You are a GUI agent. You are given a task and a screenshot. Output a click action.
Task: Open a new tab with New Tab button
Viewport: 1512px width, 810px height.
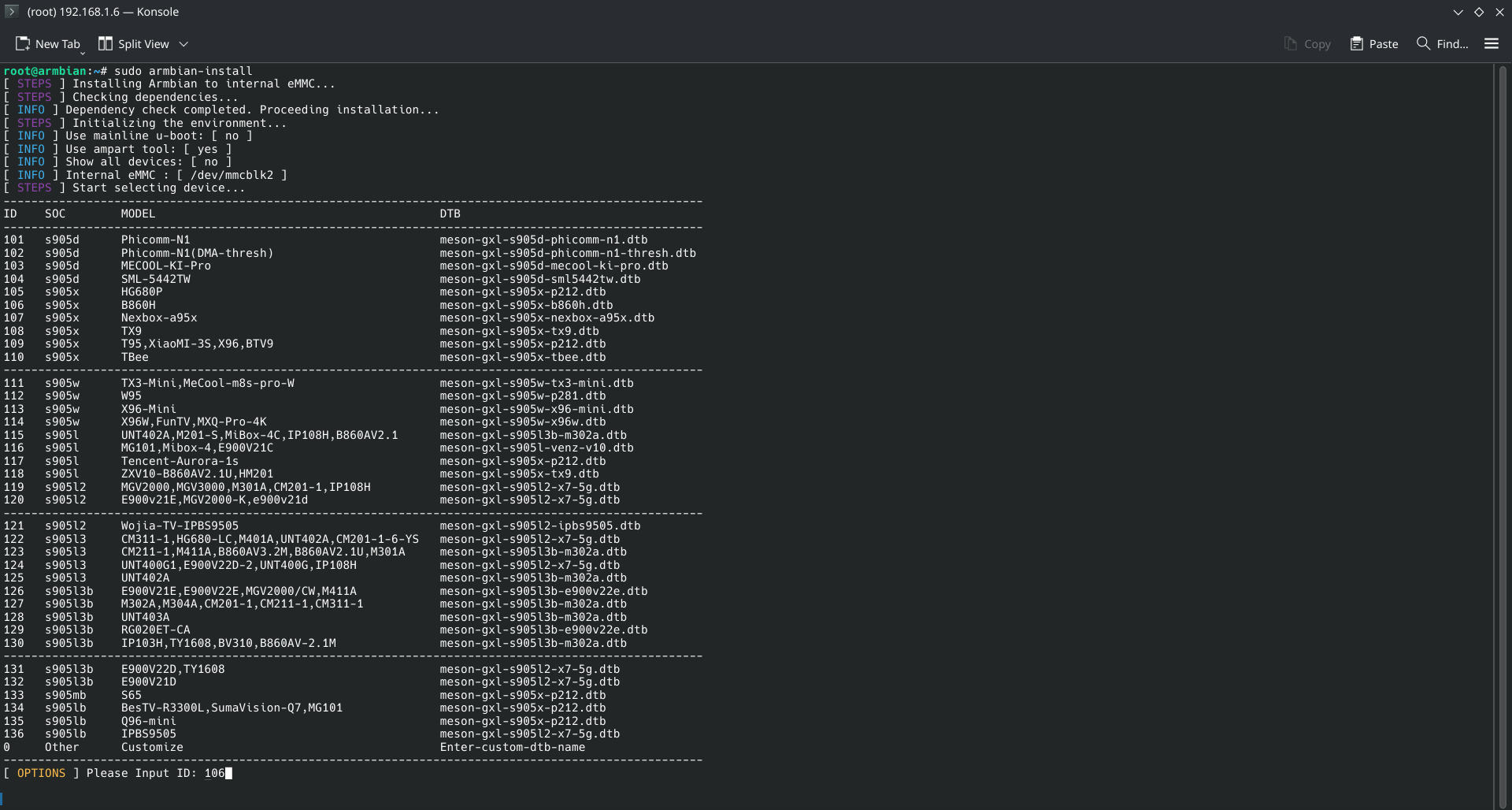[48, 44]
